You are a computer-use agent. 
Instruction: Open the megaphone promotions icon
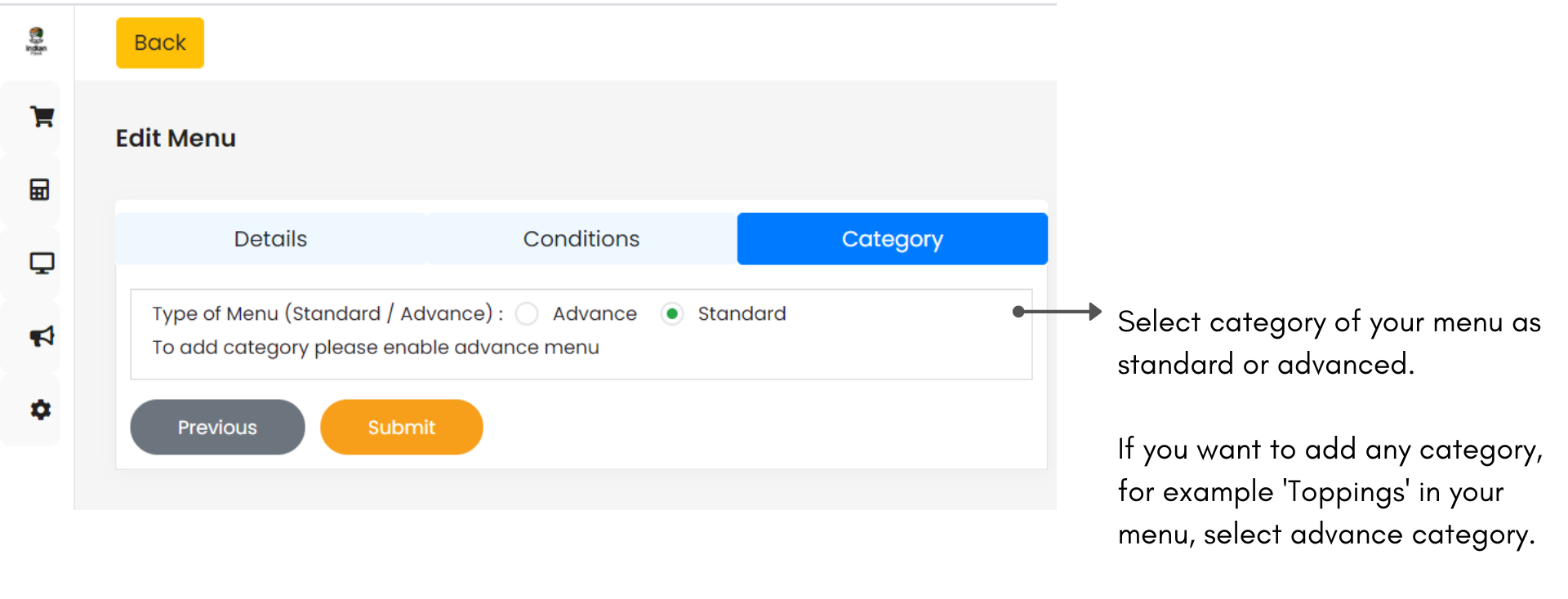[42, 336]
